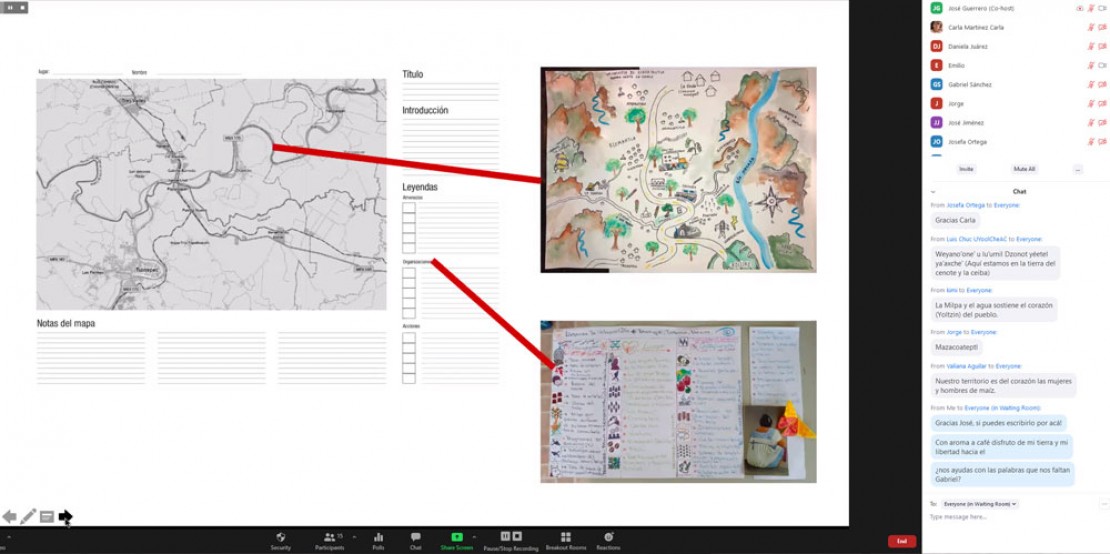Viewport: 1110px width, 554px height.
Task: Select participant Gabriel Sánchez
Action: coord(1017,84)
